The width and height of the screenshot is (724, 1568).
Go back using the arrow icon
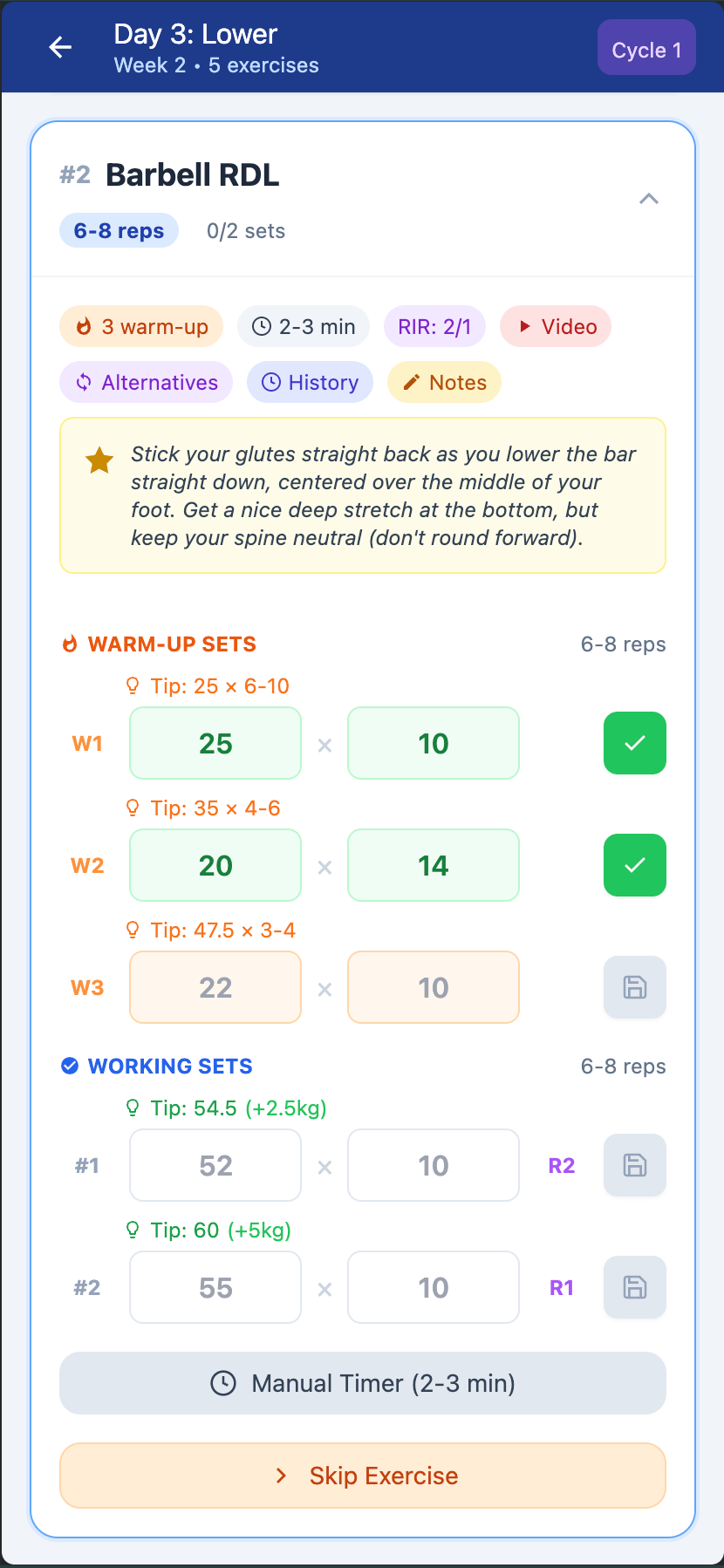(x=60, y=47)
